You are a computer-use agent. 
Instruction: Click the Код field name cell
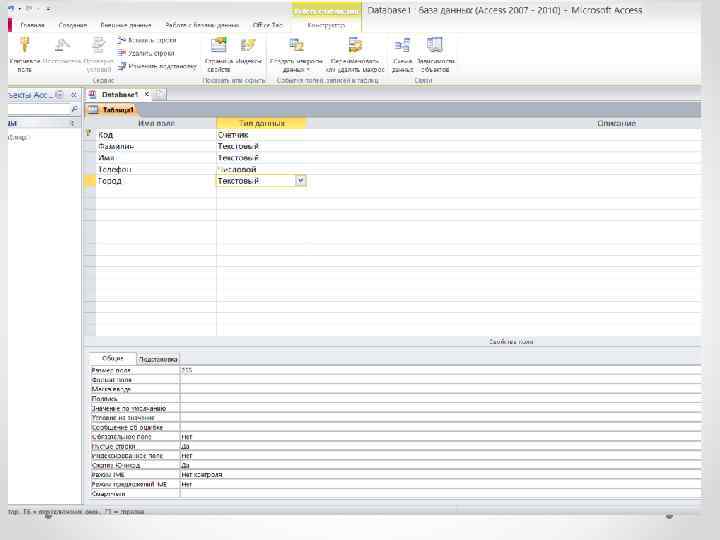tap(156, 135)
